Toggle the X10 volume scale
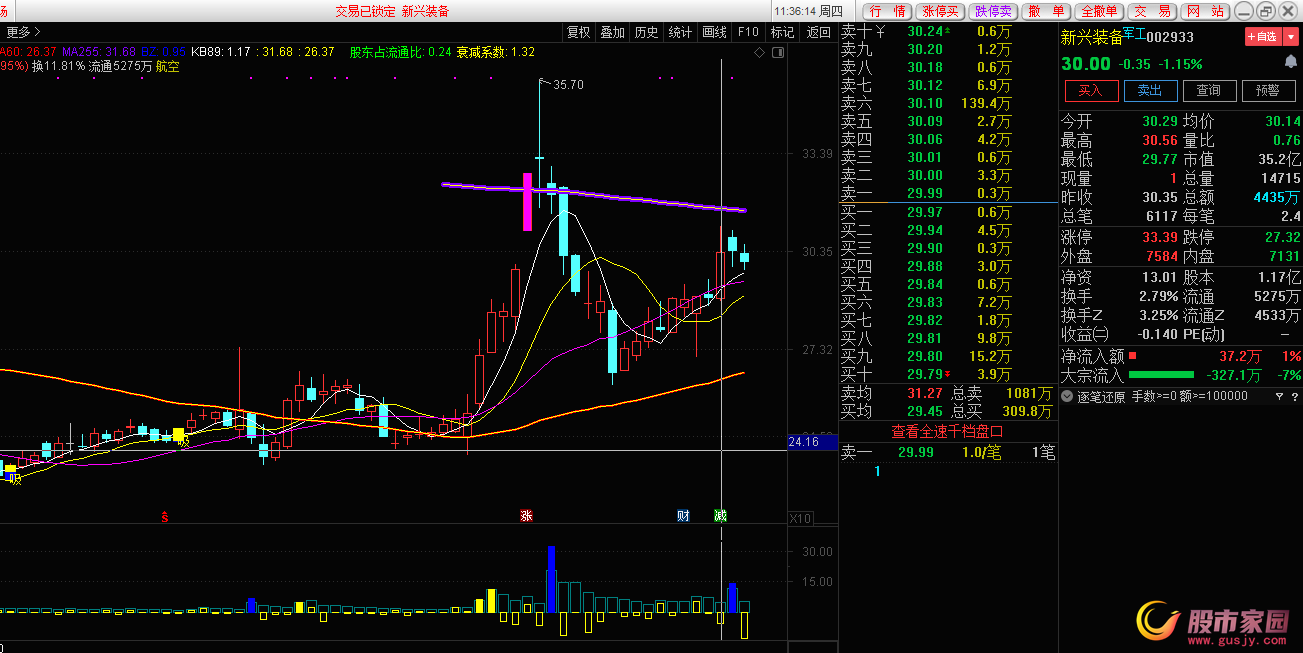The width and height of the screenshot is (1303, 653). click(x=800, y=519)
